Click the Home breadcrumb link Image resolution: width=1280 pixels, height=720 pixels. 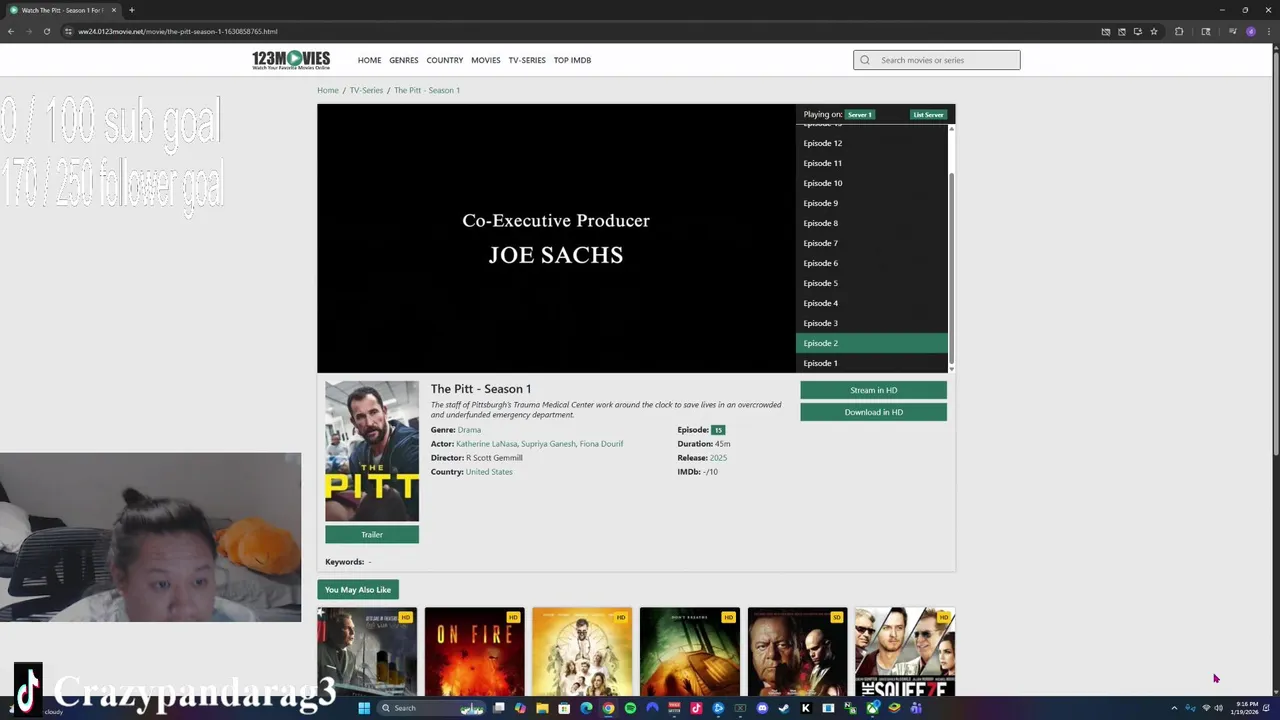(328, 90)
